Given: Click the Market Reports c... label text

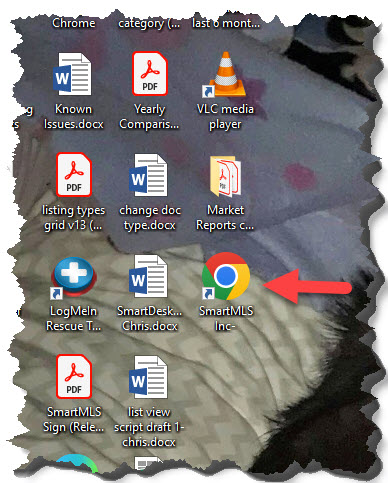Looking at the screenshot, I should (x=225, y=218).
